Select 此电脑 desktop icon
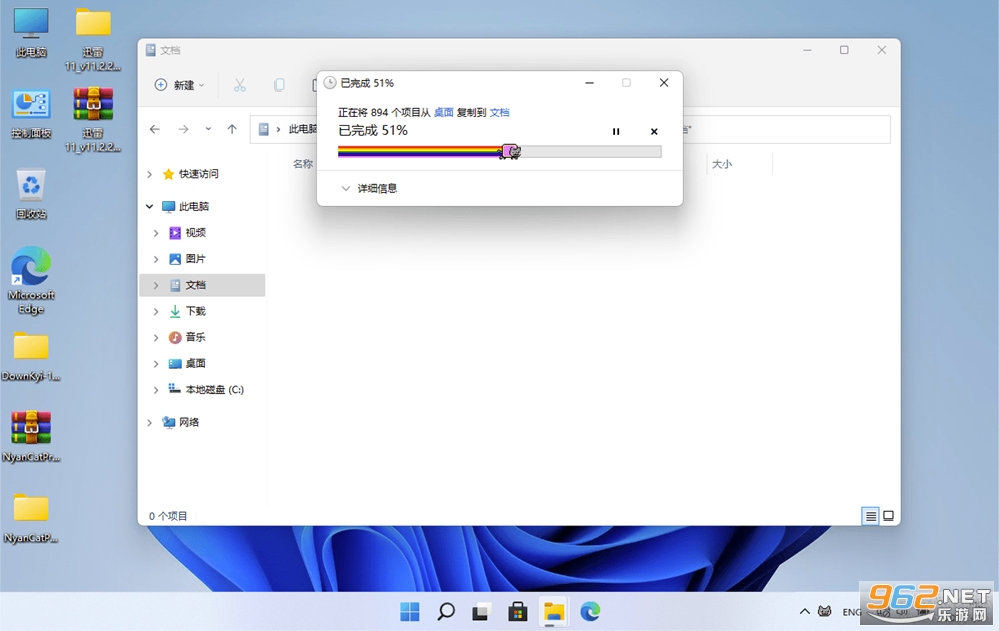Image resolution: width=999 pixels, height=631 pixels. click(x=31, y=32)
